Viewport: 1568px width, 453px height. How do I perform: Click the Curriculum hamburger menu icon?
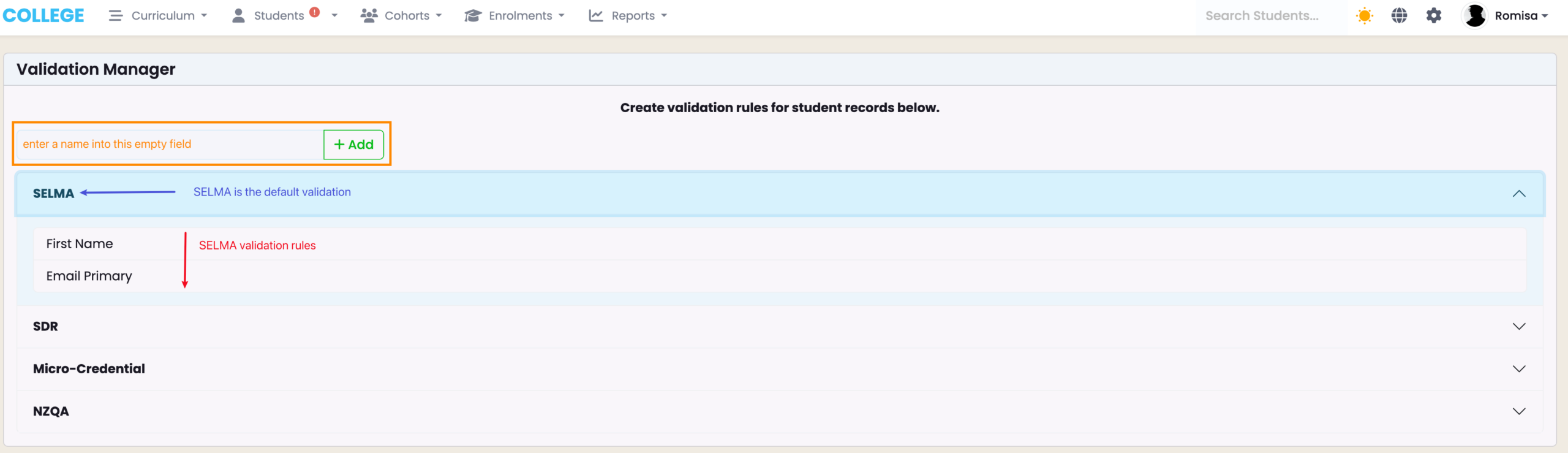coord(115,15)
